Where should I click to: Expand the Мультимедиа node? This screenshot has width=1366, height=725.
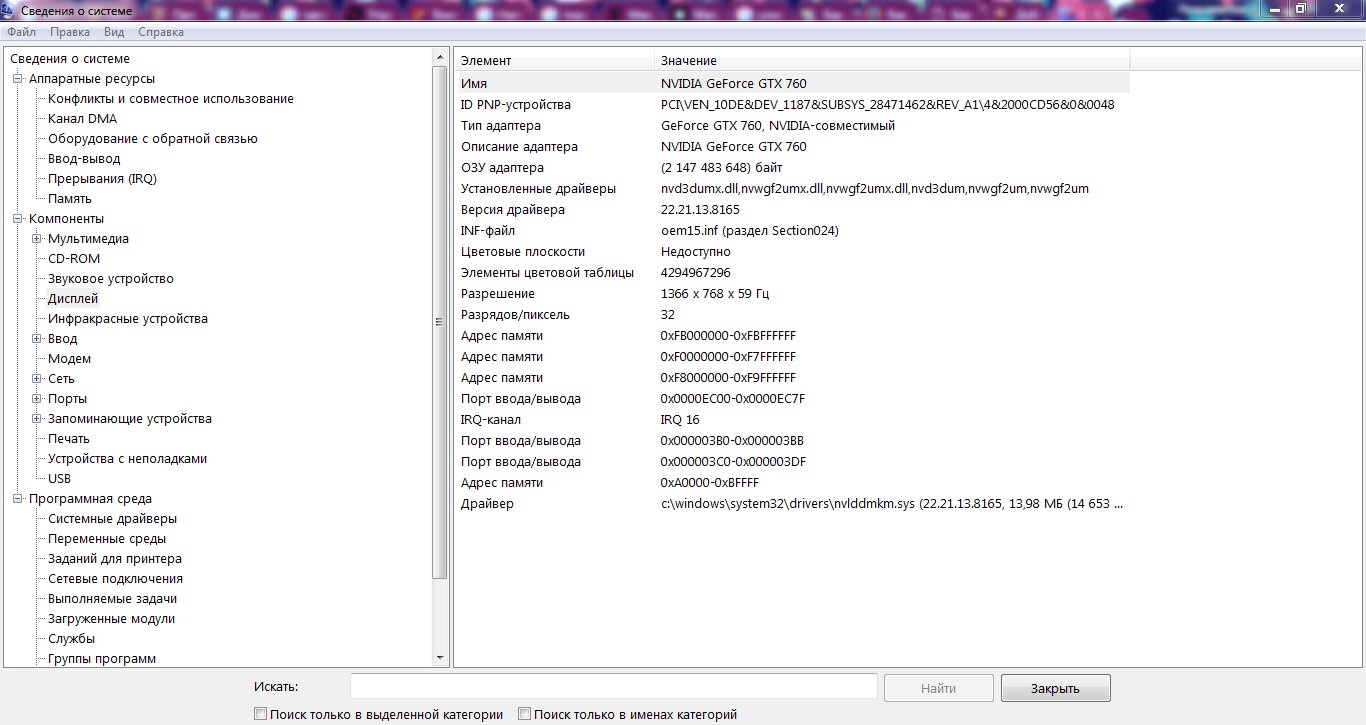coord(37,239)
